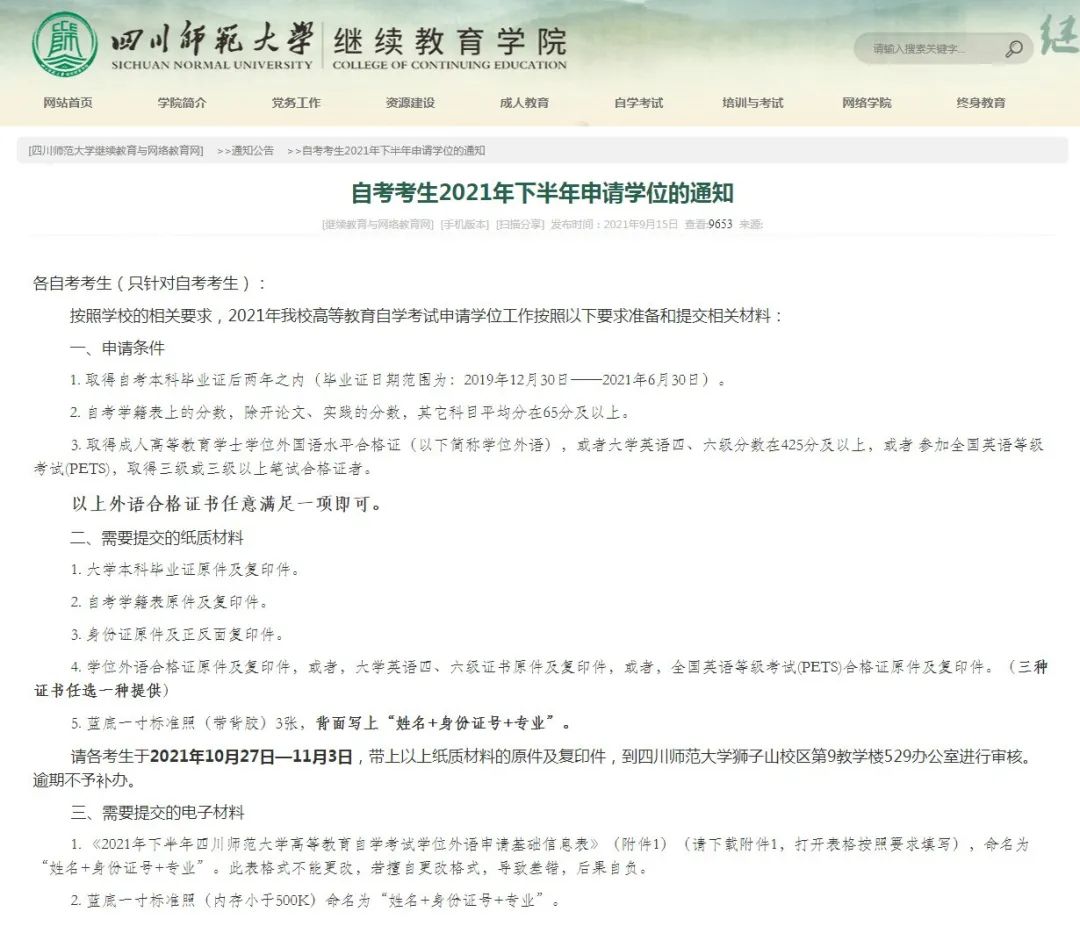Select 培训与考试 from the navigation bar

[x=753, y=102]
